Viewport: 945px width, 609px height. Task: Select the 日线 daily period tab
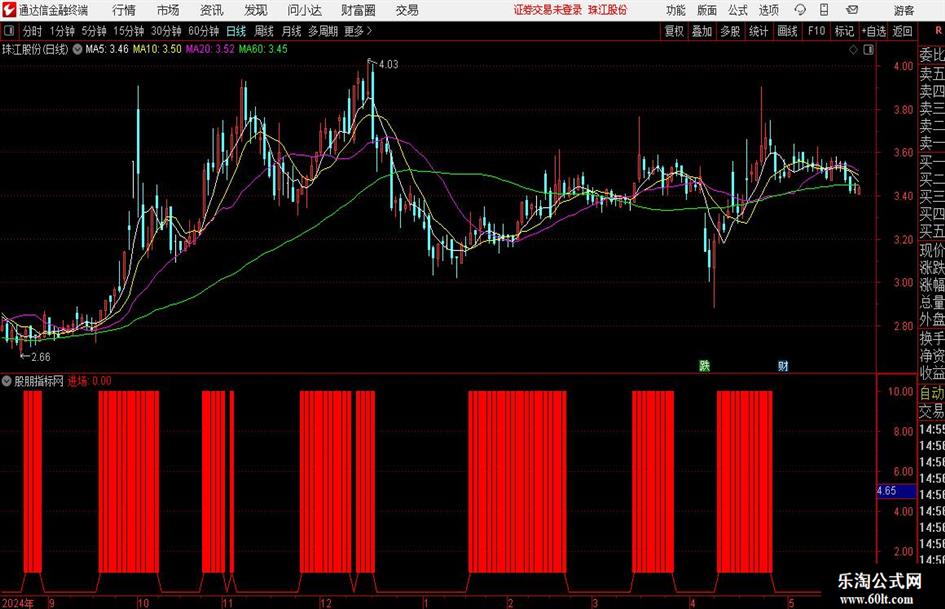(x=236, y=31)
